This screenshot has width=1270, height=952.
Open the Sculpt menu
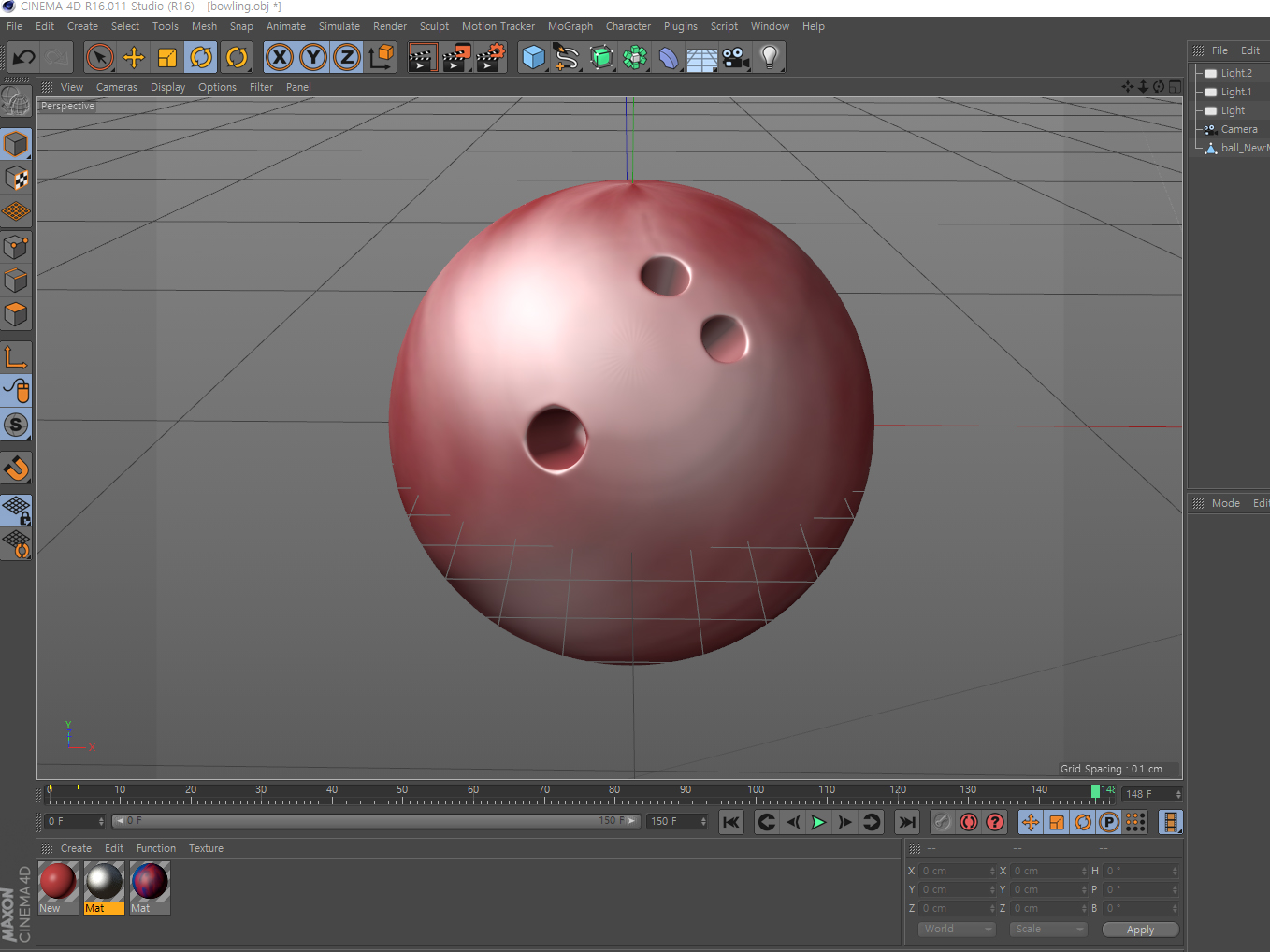tap(434, 26)
